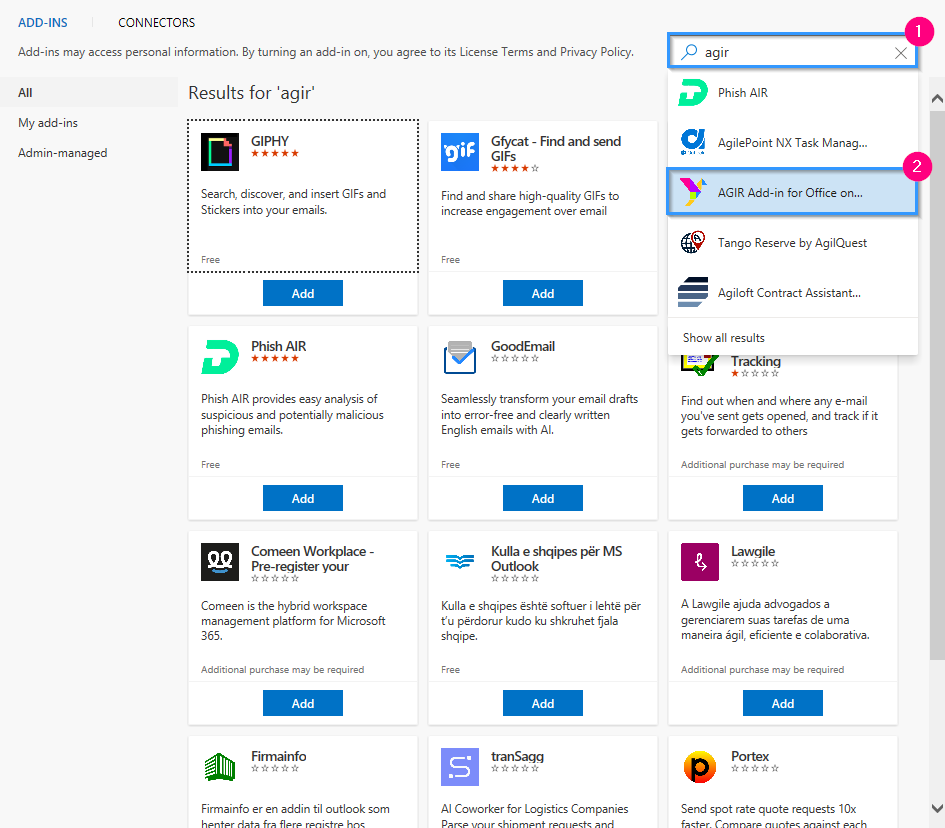Click Tango Reserve globe icon
Image resolution: width=945 pixels, height=828 pixels.
[x=692, y=242]
